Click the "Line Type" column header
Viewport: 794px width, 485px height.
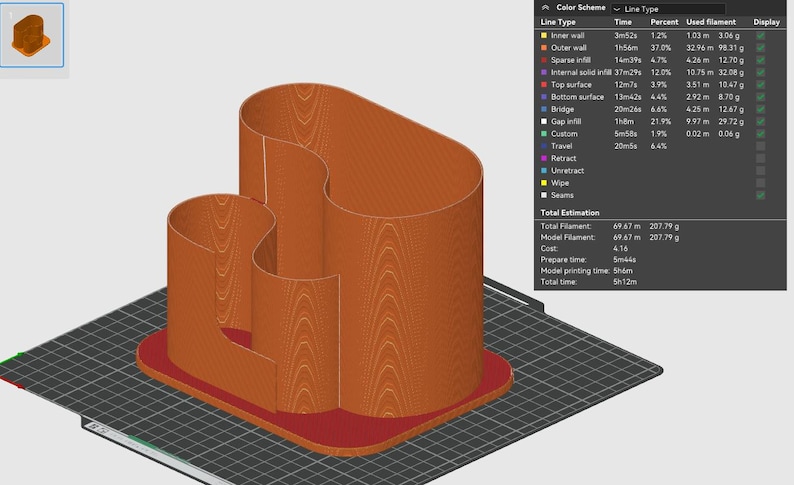pyautogui.click(x=558, y=22)
